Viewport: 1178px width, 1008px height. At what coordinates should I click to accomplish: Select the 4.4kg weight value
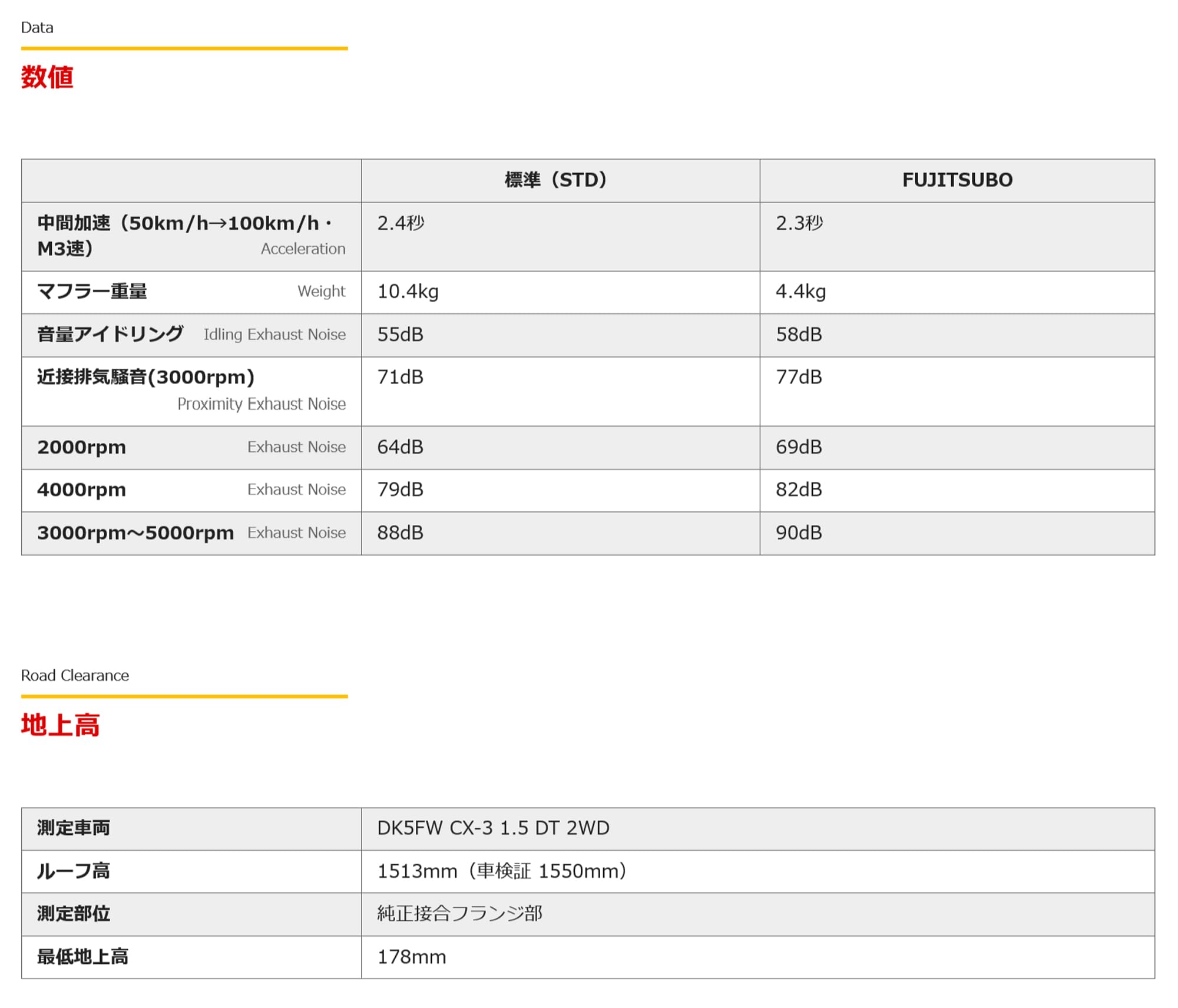(x=800, y=292)
